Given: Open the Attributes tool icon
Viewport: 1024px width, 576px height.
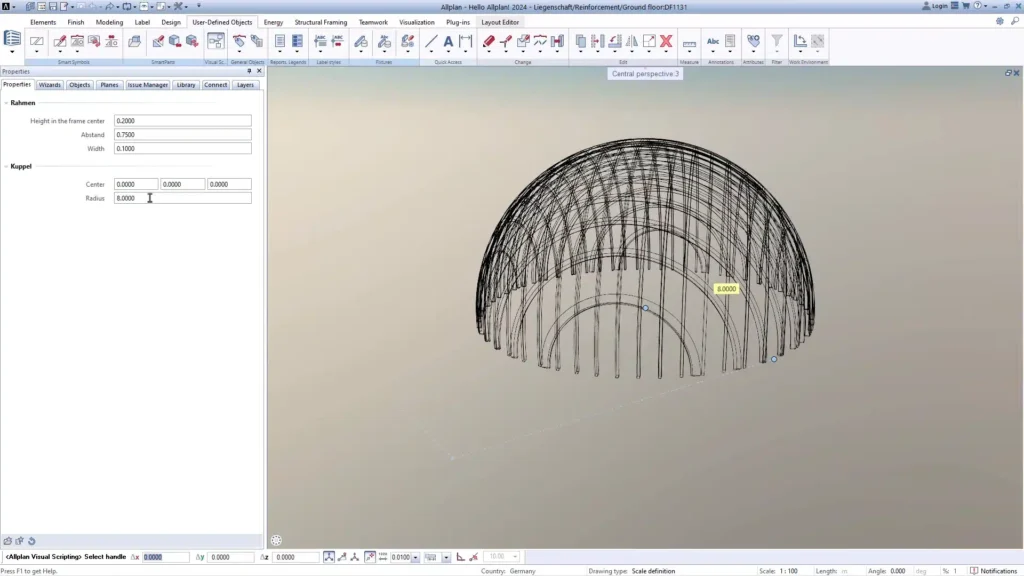Looking at the screenshot, I should point(752,40).
